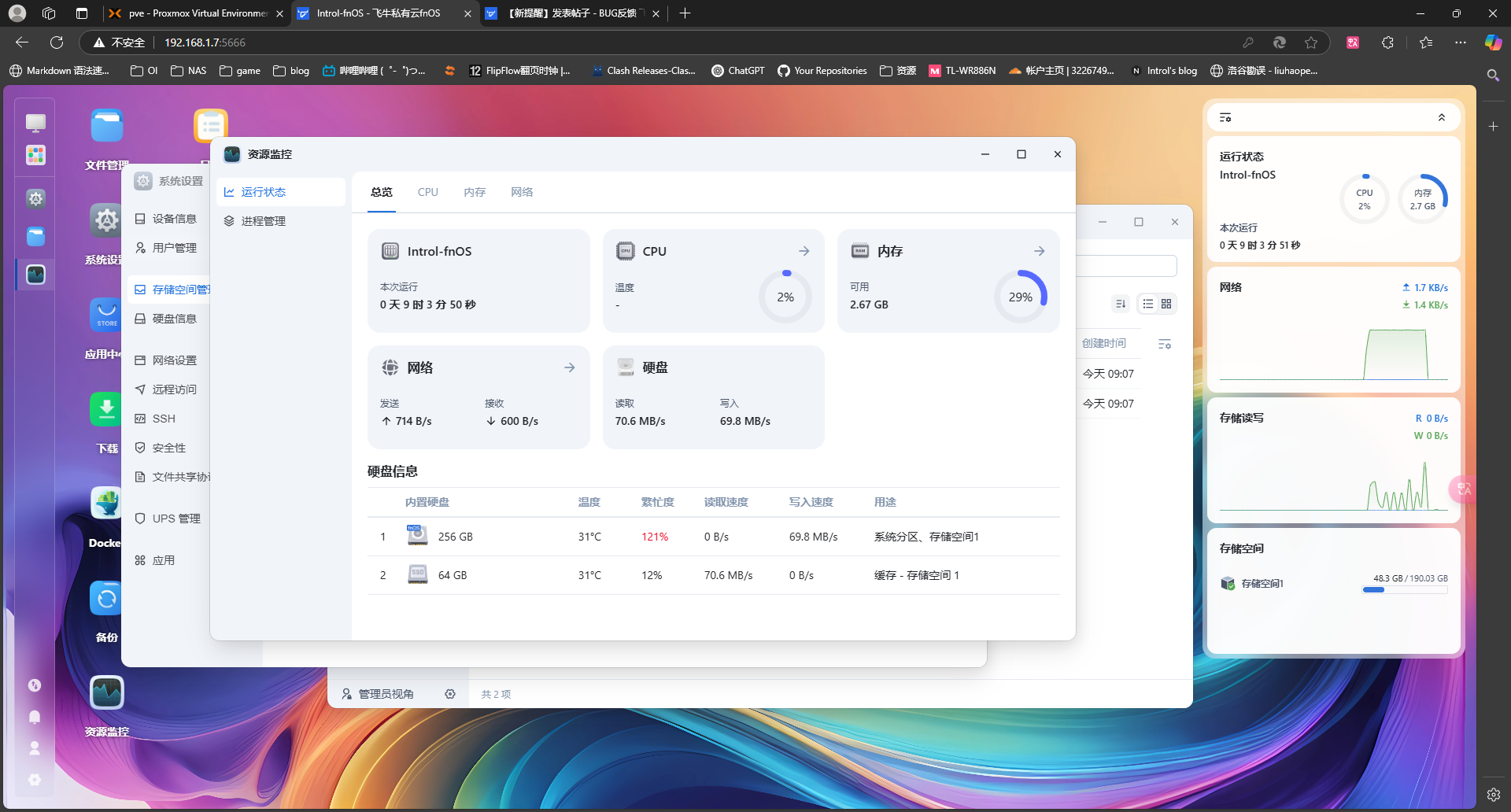Open the 资源 bookmark folder
The image size is (1511, 812).
click(x=898, y=71)
